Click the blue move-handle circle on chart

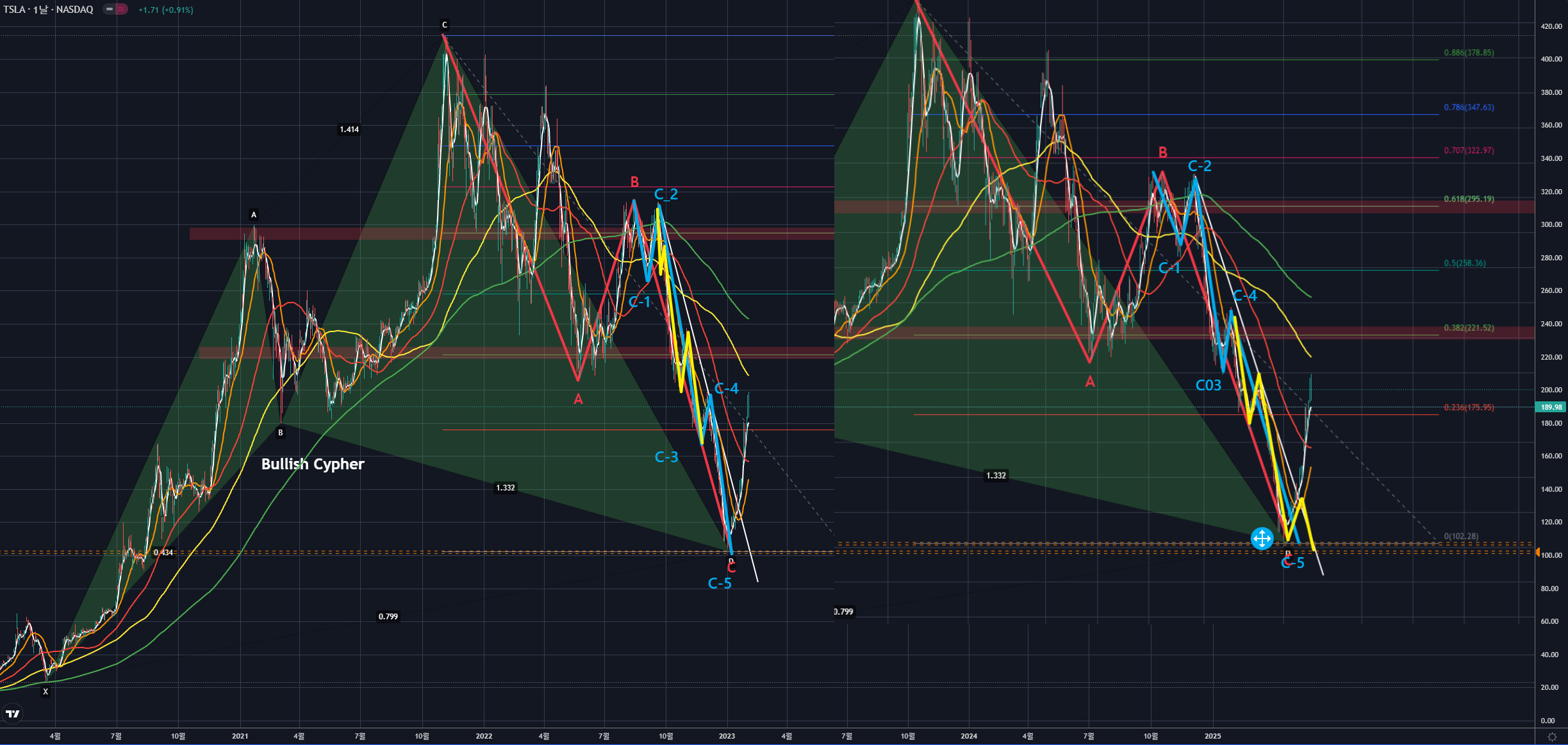click(x=1262, y=539)
